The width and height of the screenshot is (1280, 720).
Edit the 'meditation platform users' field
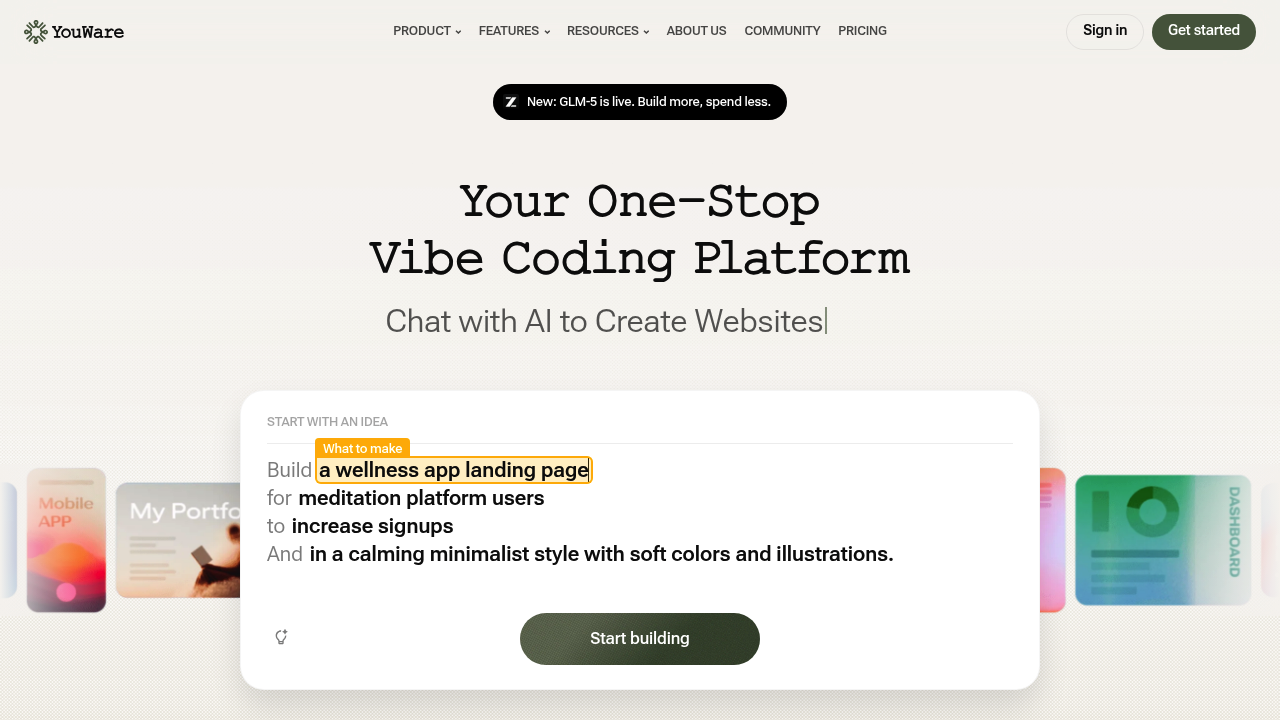[420, 498]
